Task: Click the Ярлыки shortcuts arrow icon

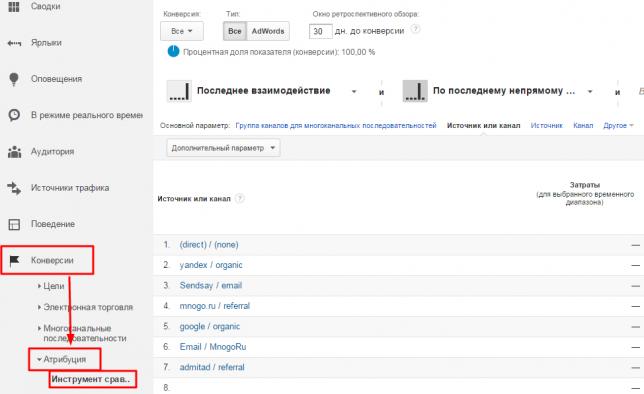Action: 14,43
